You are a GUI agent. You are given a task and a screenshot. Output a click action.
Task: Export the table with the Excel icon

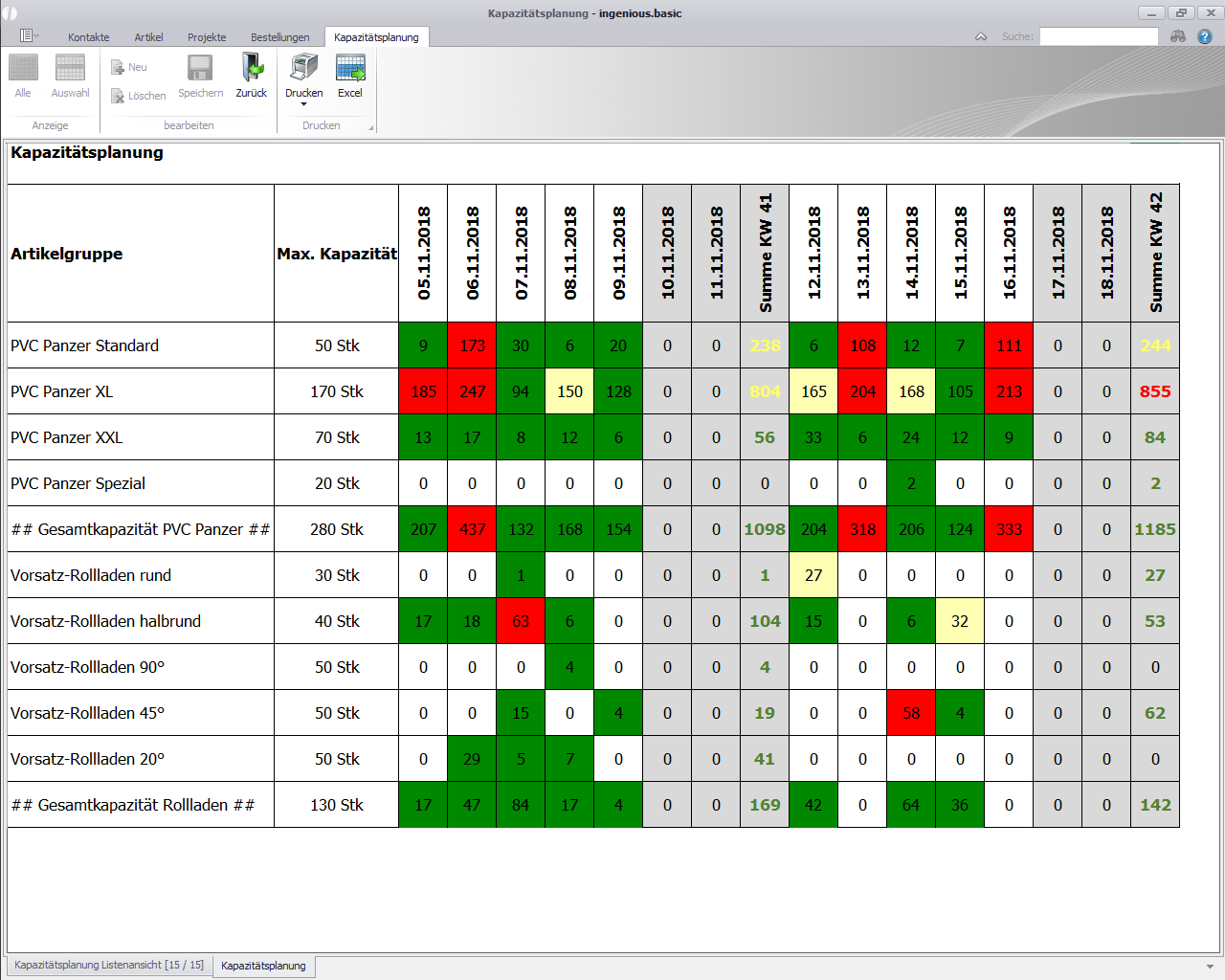tap(350, 69)
